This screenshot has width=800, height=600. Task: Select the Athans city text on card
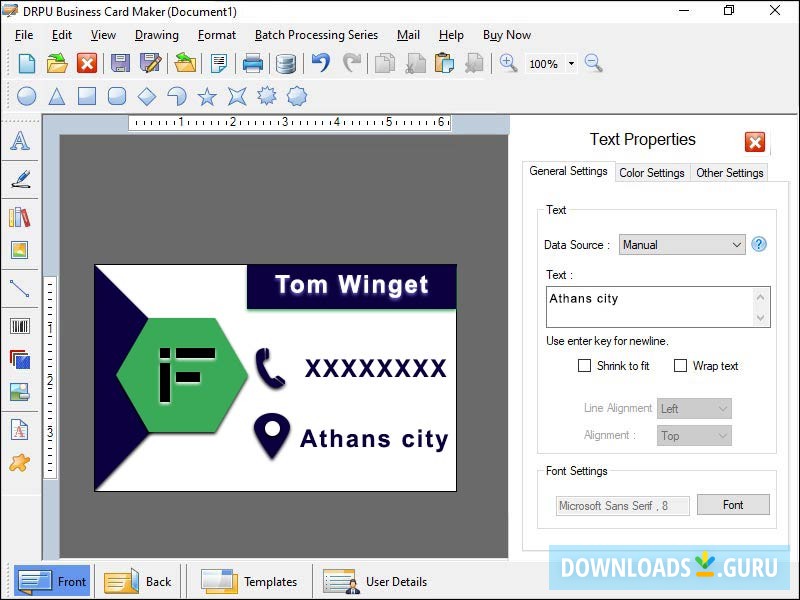coord(374,439)
